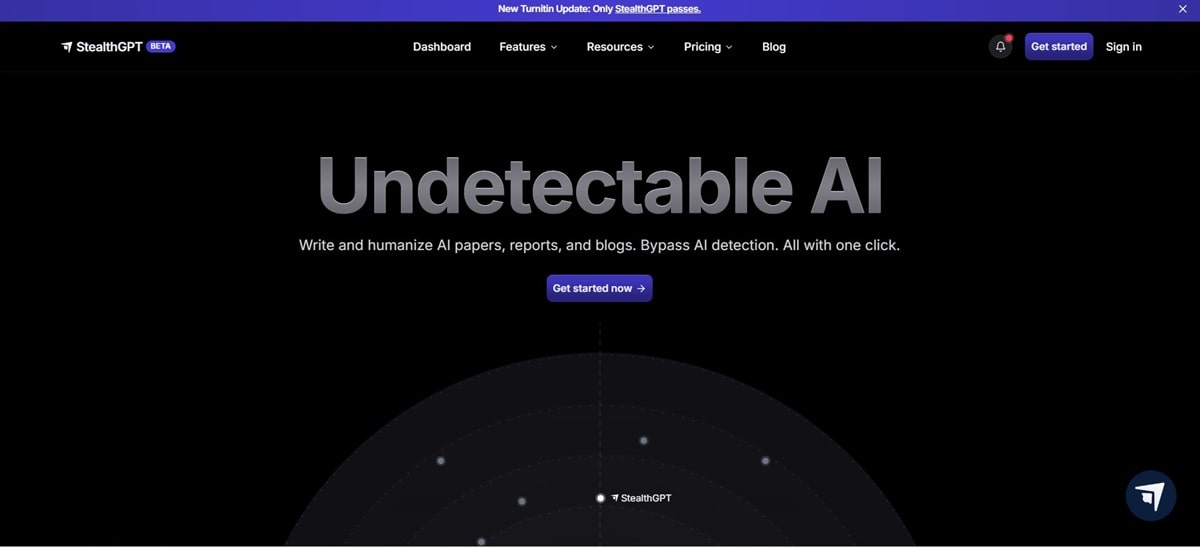
Task: Click the gray dot left of StealthGPT marker
Action: pos(522,501)
